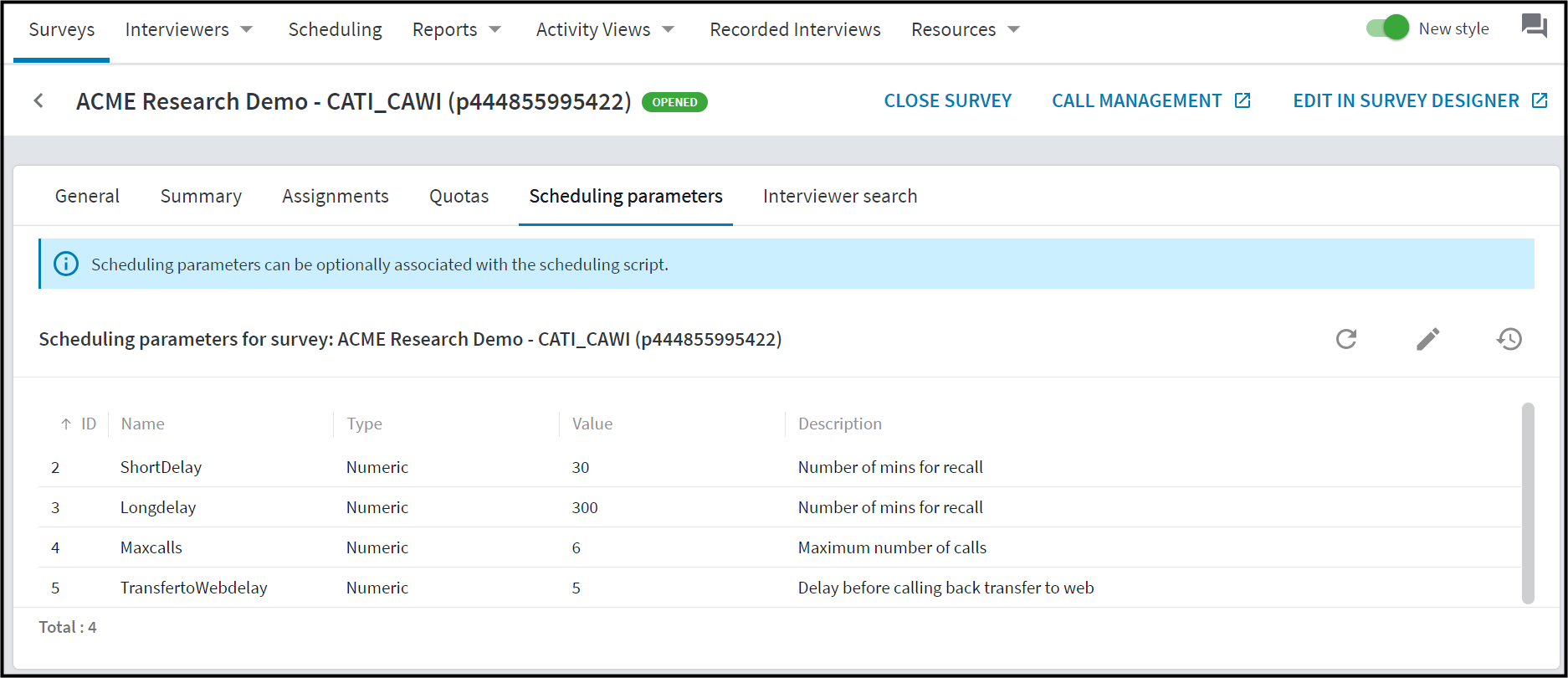Click the external link icon beside Edit in Survey Designer
This screenshot has width=1568, height=678.
[1540, 101]
